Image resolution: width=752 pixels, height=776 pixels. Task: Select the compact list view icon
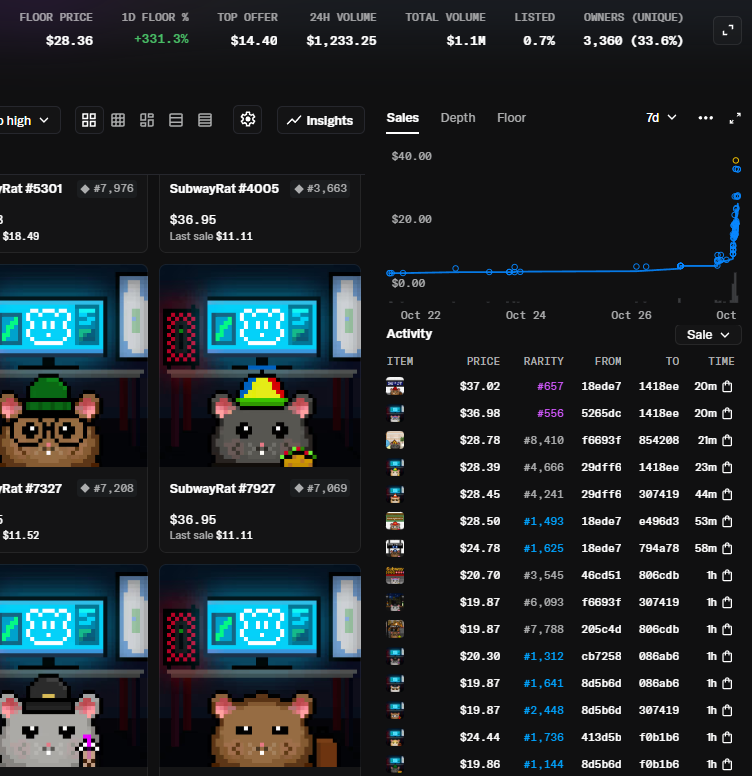click(205, 120)
